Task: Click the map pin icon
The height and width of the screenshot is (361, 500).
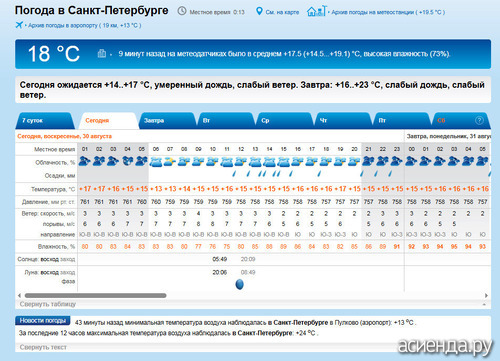Action: (x=259, y=11)
